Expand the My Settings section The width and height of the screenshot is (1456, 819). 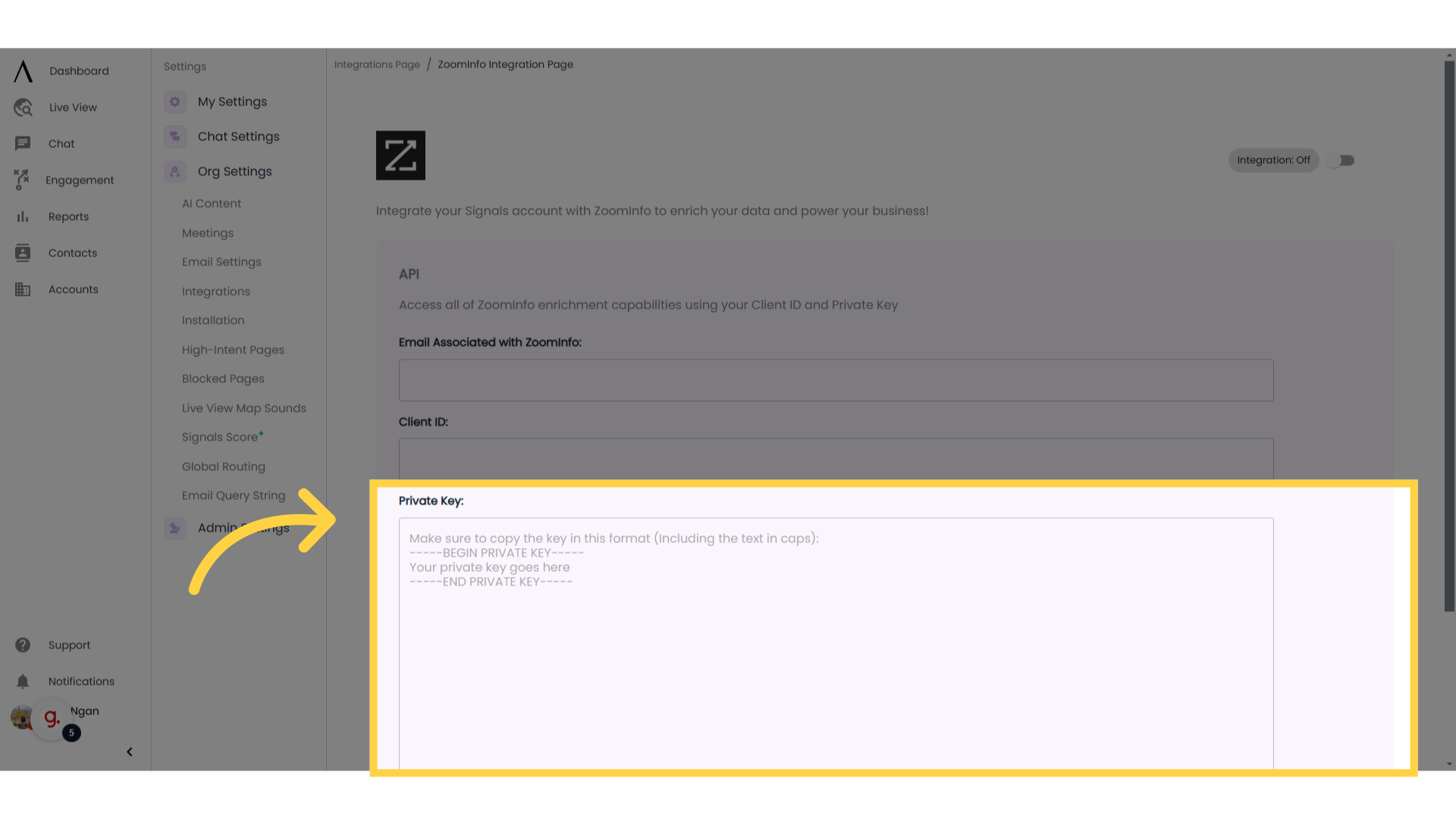(232, 101)
